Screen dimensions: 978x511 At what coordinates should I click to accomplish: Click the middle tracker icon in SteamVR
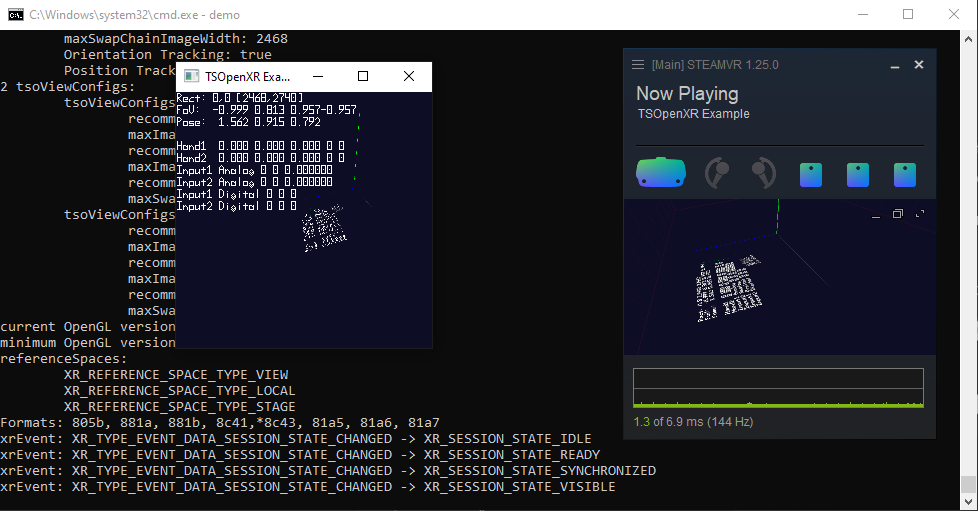tap(858, 175)
